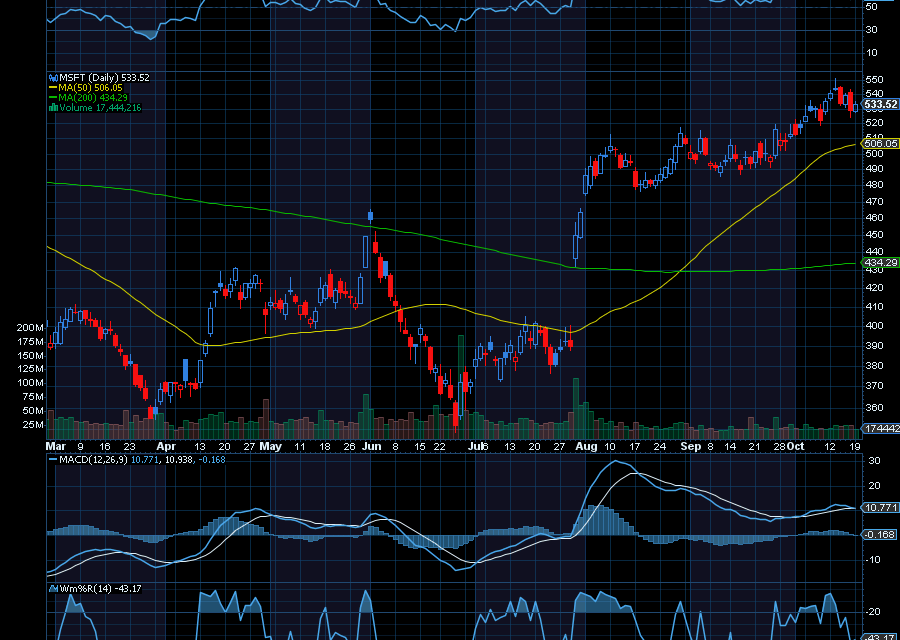Click the area icon beside Wm%R(14)
Image resolution: width=900 pixels, height=640 pixels.
[53, 588]
